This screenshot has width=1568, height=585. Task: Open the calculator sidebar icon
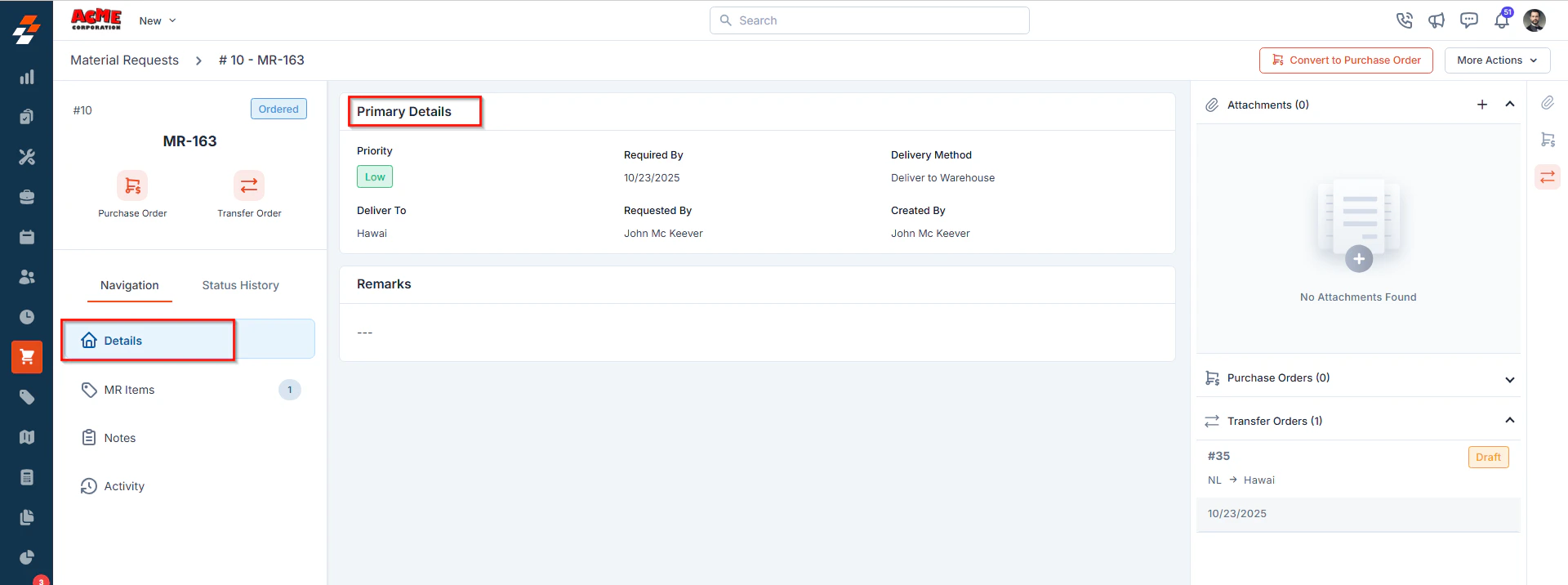click(27, 477)
